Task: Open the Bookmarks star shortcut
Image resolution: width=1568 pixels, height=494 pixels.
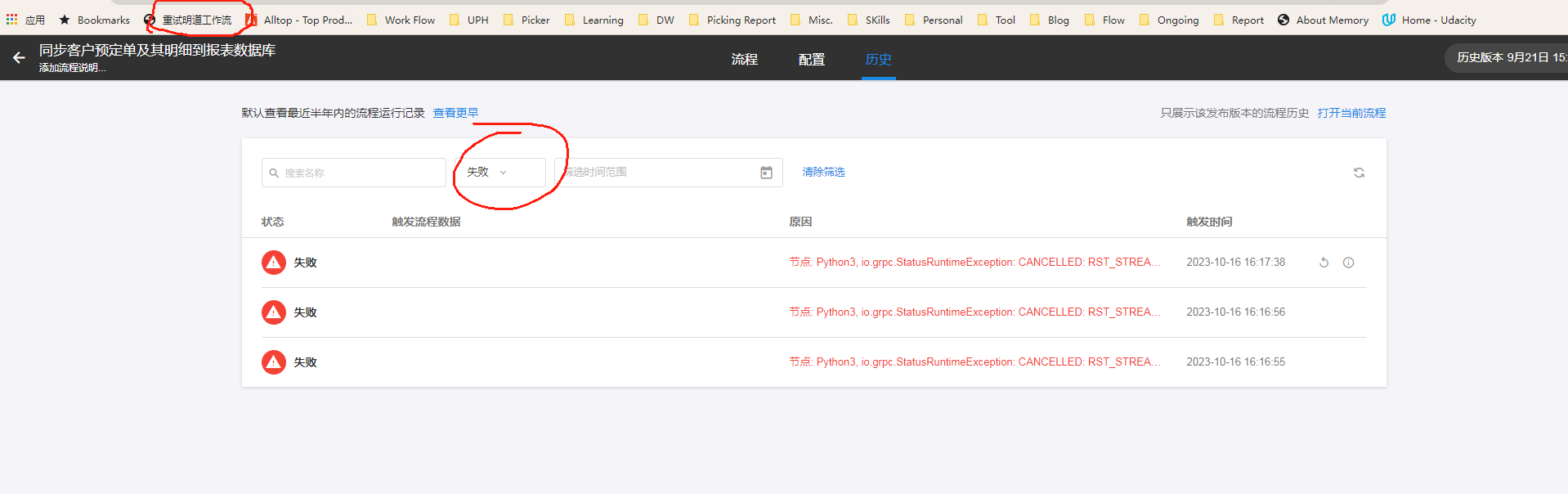Action: (95, 20)
